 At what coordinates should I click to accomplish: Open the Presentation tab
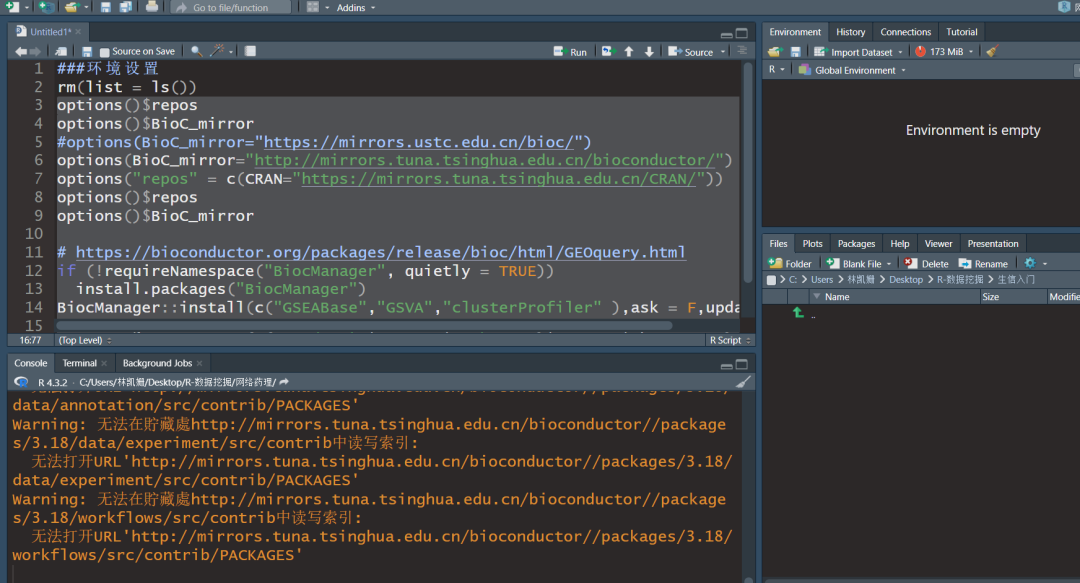(993, 244)
